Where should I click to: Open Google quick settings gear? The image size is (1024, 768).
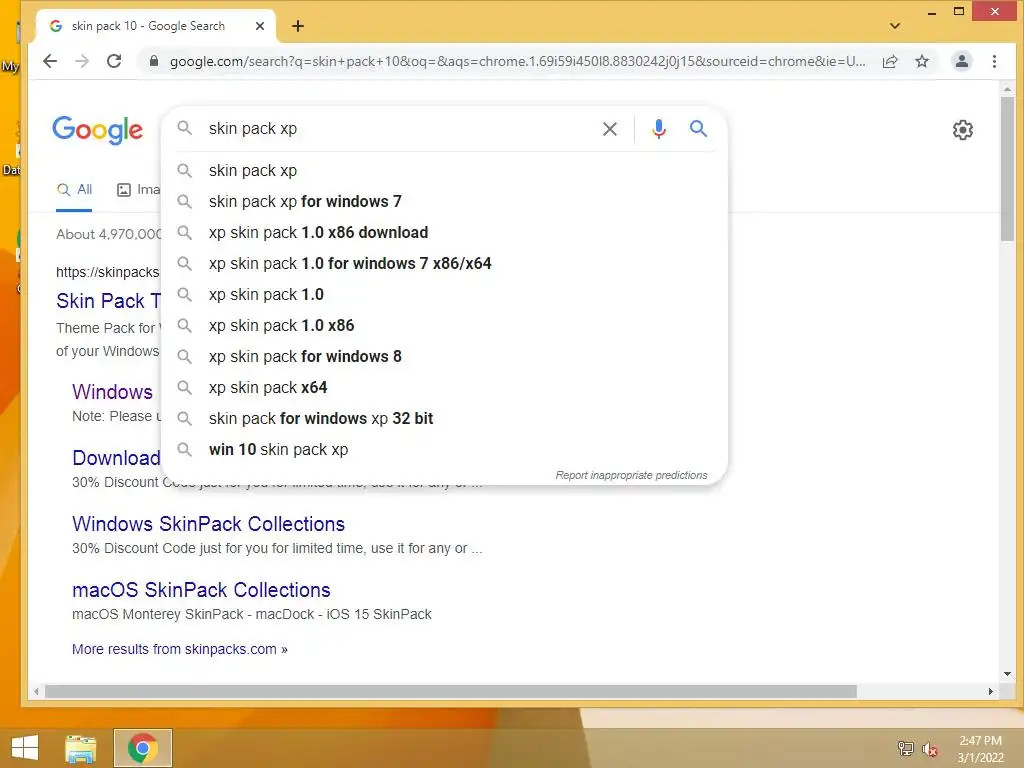point(962,130)
